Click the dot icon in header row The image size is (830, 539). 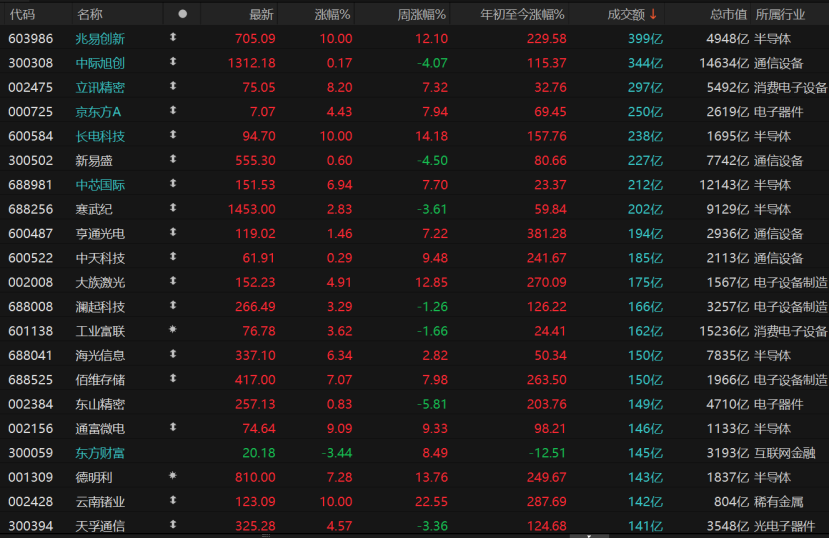[183, 14]
